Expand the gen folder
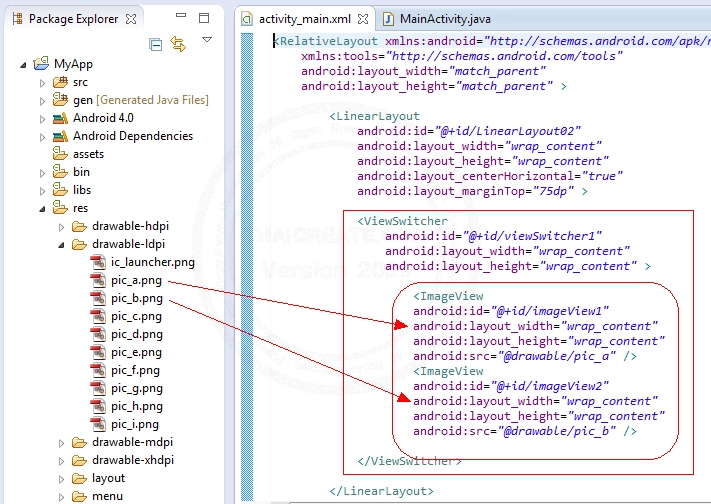The height and width of the screenshot is (504, 711). [x=43, y=101]
